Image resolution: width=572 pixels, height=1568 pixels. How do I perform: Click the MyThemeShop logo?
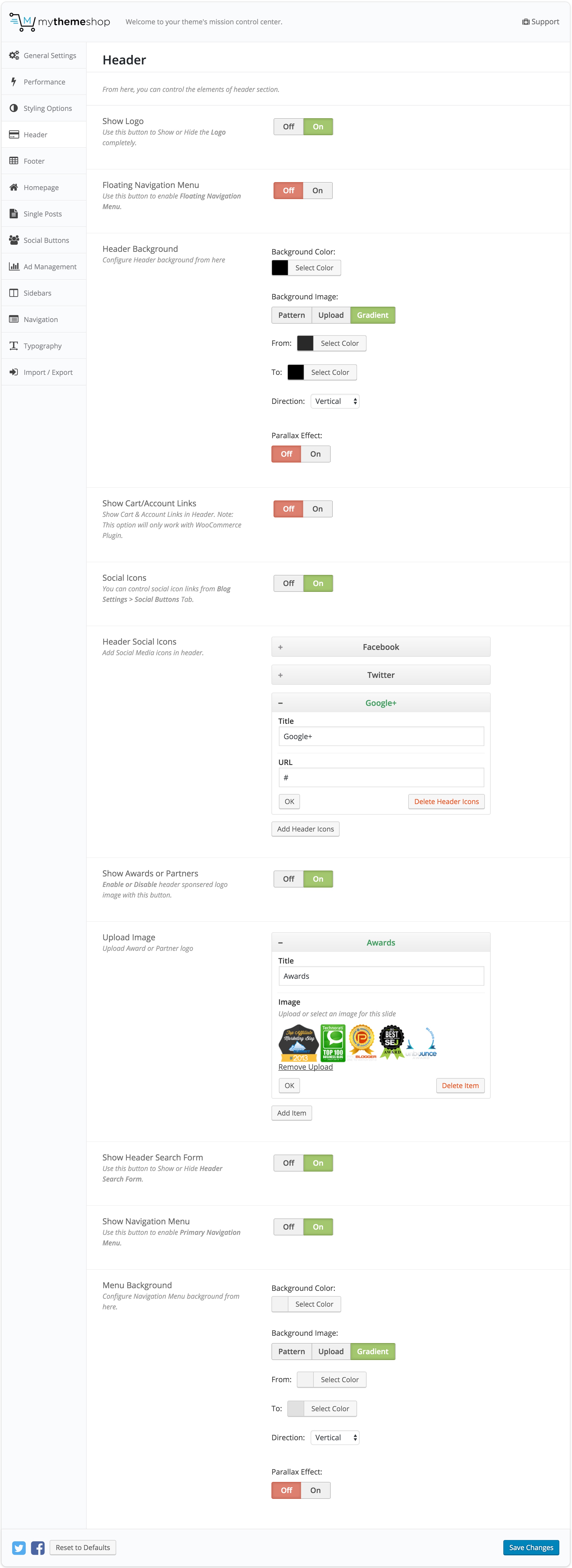(60, 22)
